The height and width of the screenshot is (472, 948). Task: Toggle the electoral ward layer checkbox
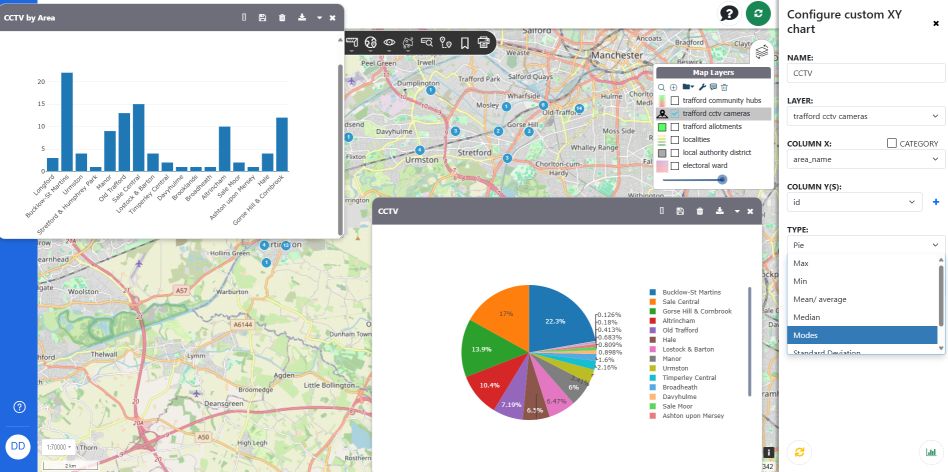pyautogui.click(x=675, y=166)
